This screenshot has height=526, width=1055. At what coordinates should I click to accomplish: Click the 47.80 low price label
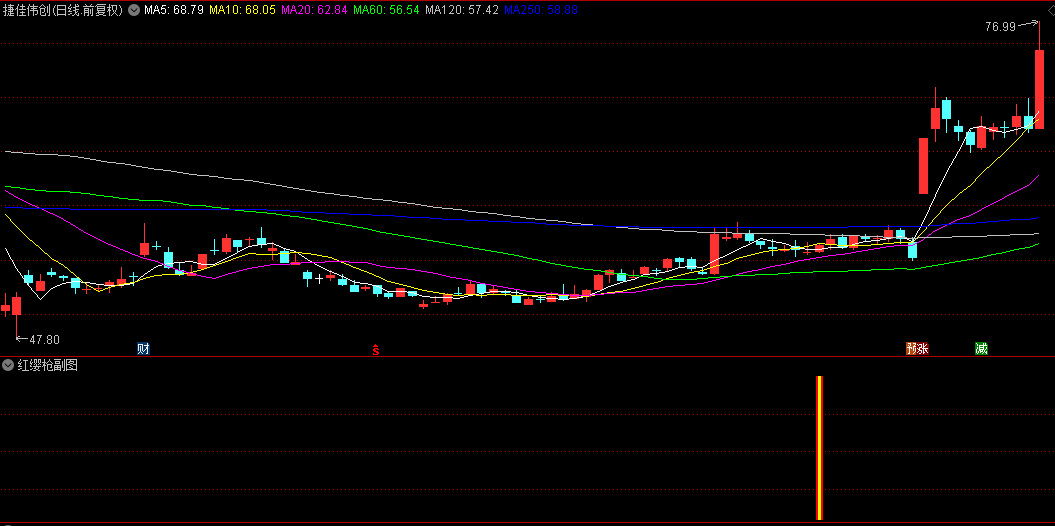point(44,340)
